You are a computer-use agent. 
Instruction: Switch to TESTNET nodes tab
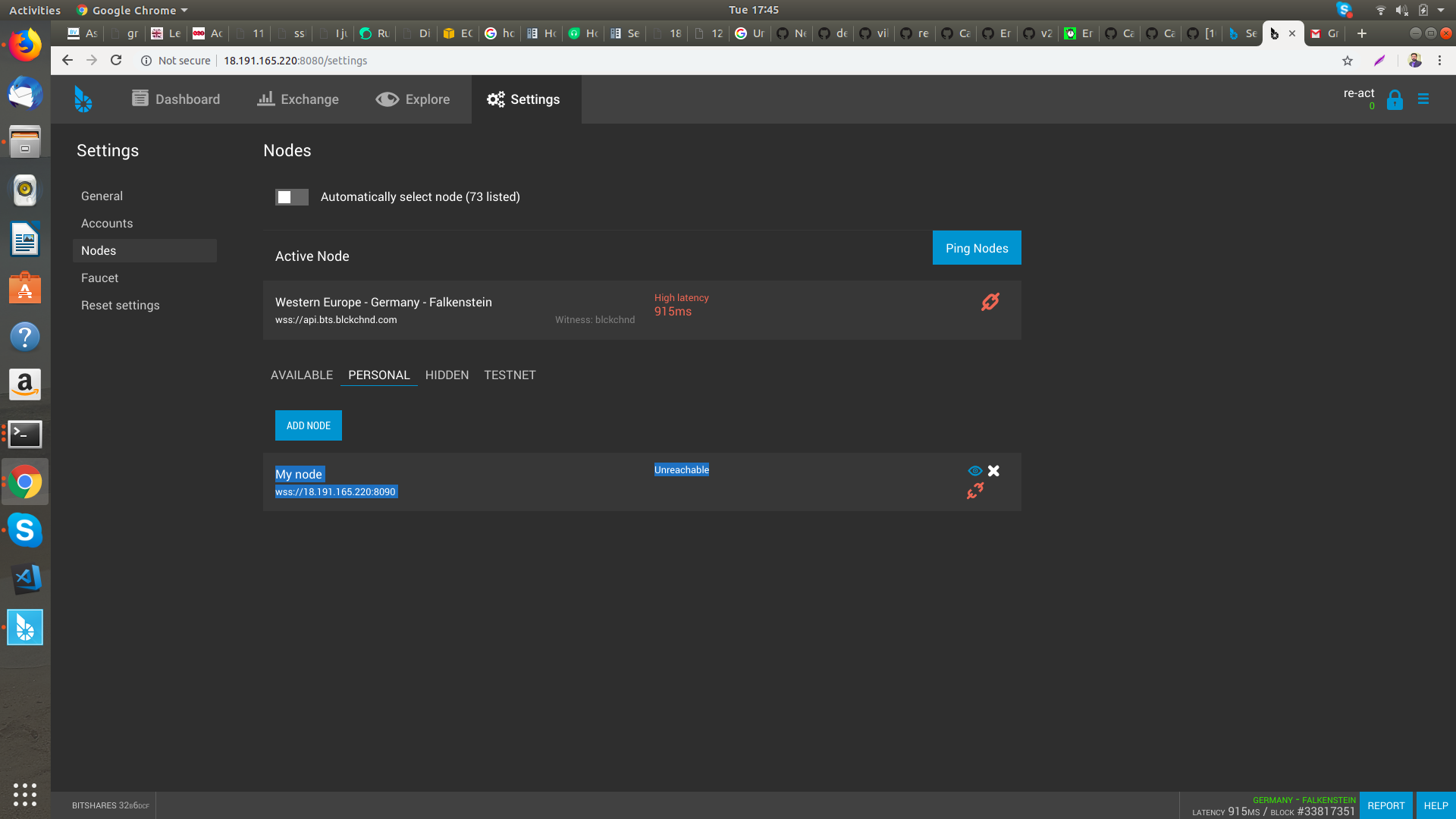[x=510, y=375]
